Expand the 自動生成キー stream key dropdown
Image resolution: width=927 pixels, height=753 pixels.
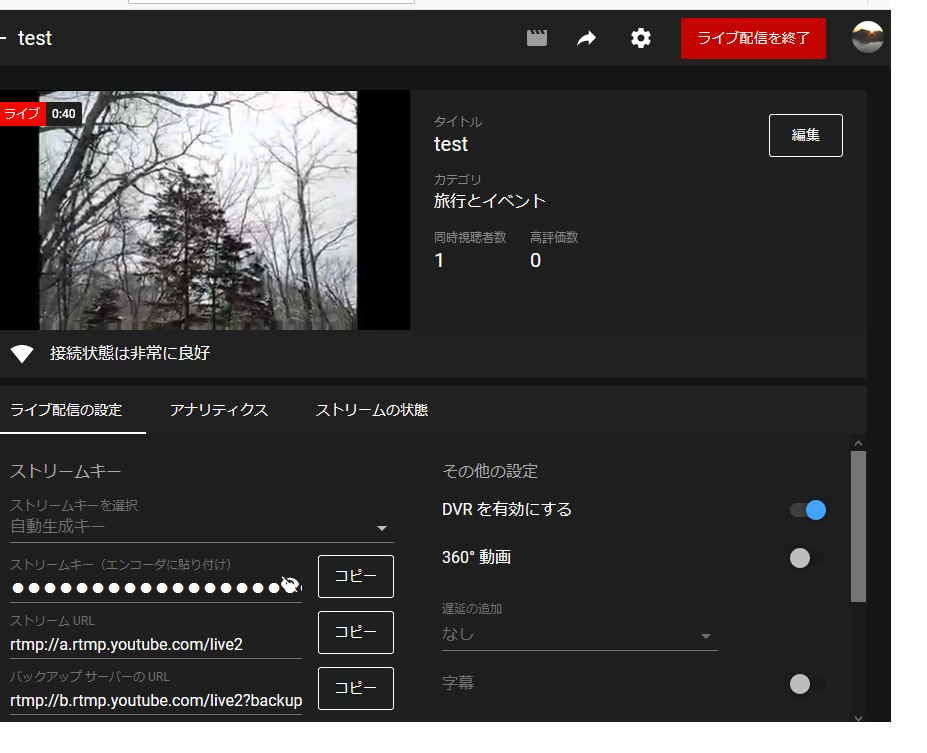201,526
